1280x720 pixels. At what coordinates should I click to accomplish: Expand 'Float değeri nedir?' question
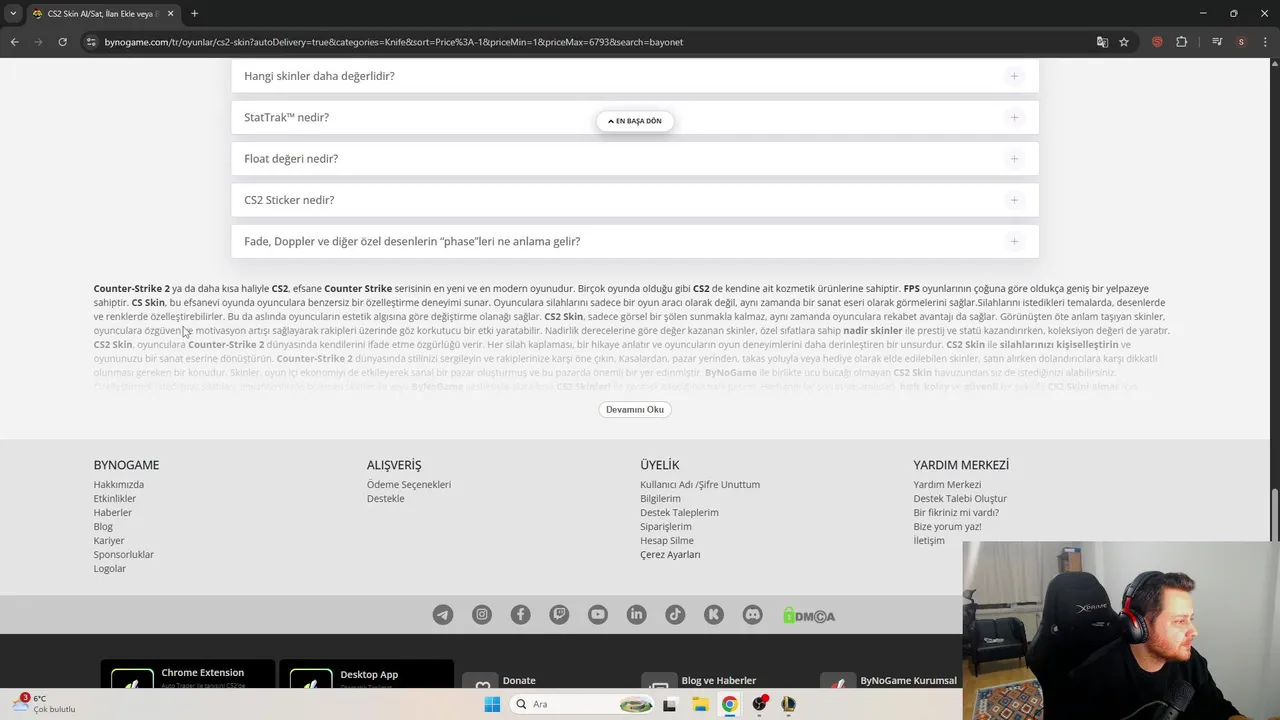635,158
